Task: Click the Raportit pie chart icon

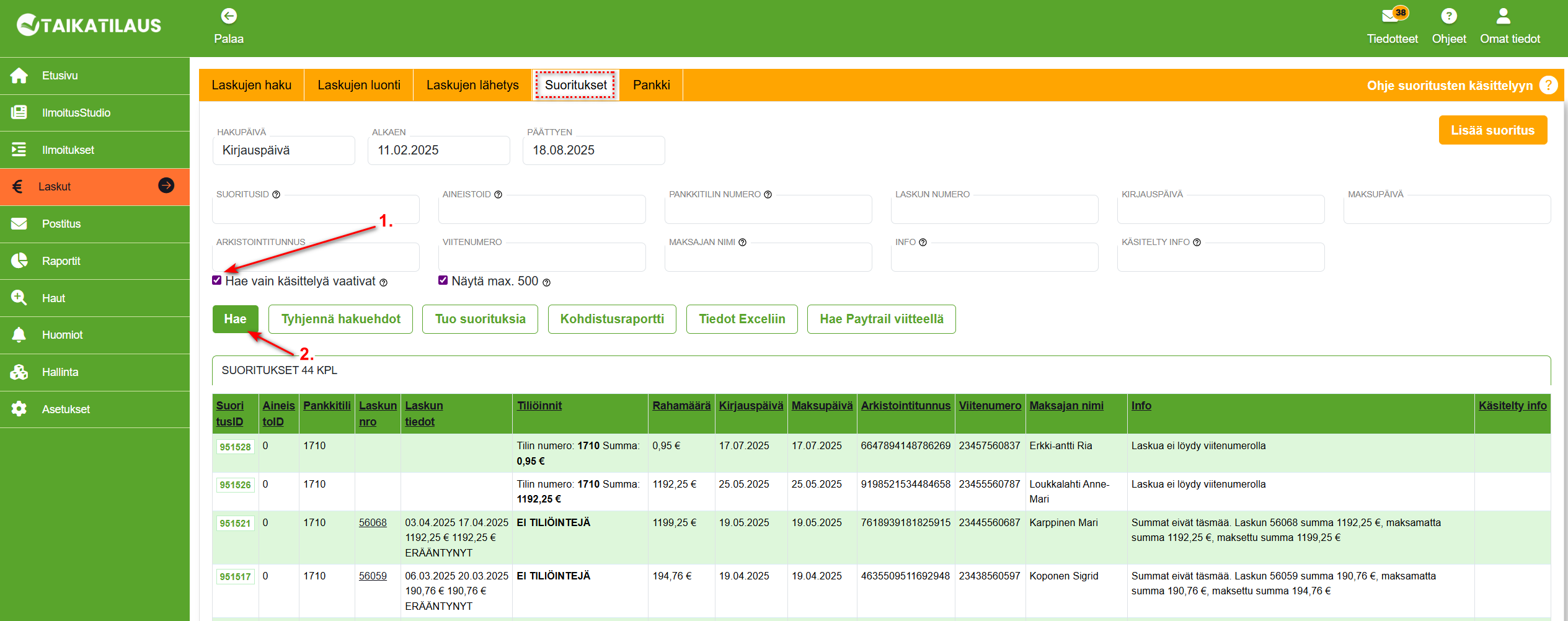Action: (x=19, y=261)
